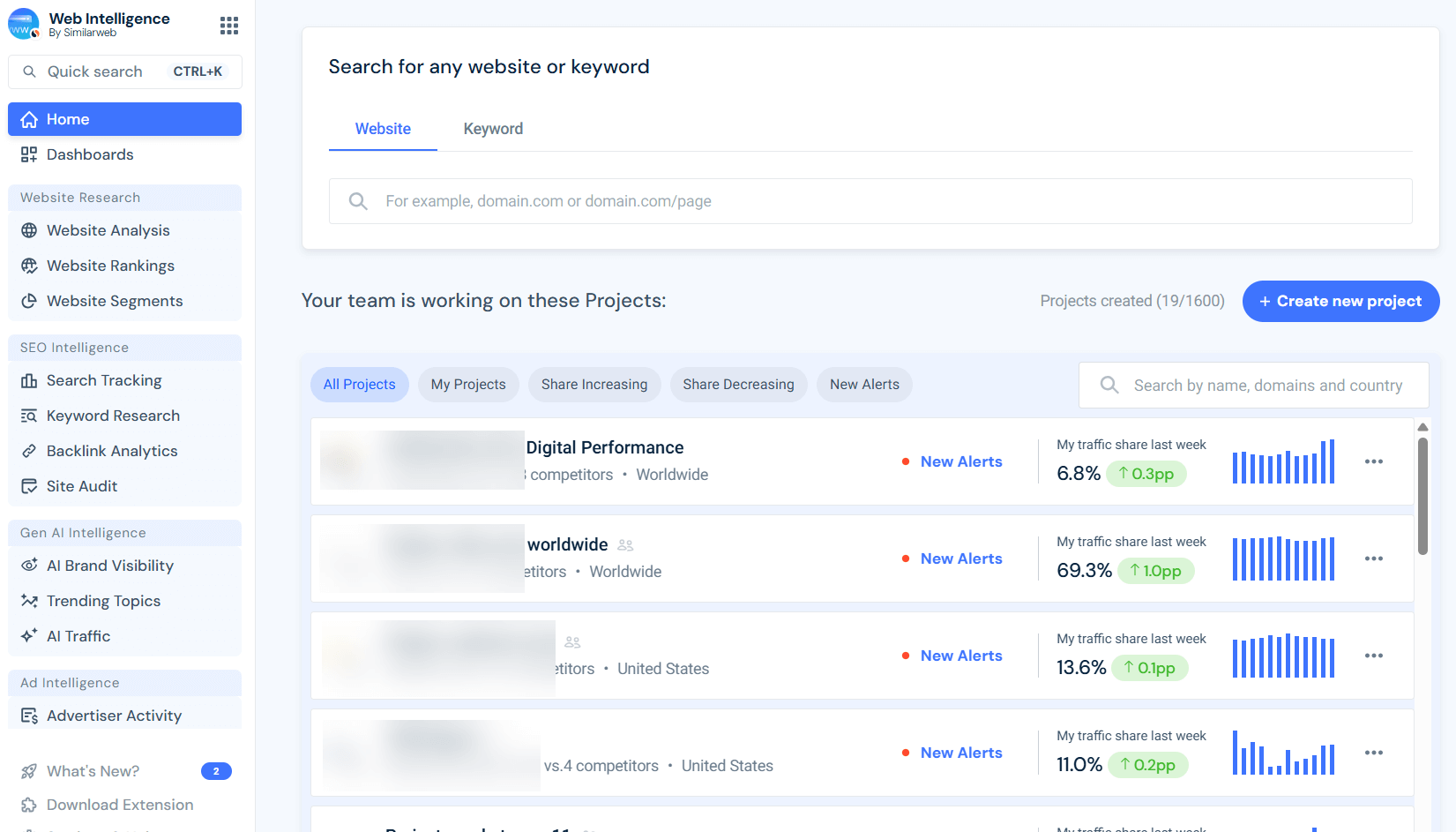Click the website search input field

coord(870,200)
